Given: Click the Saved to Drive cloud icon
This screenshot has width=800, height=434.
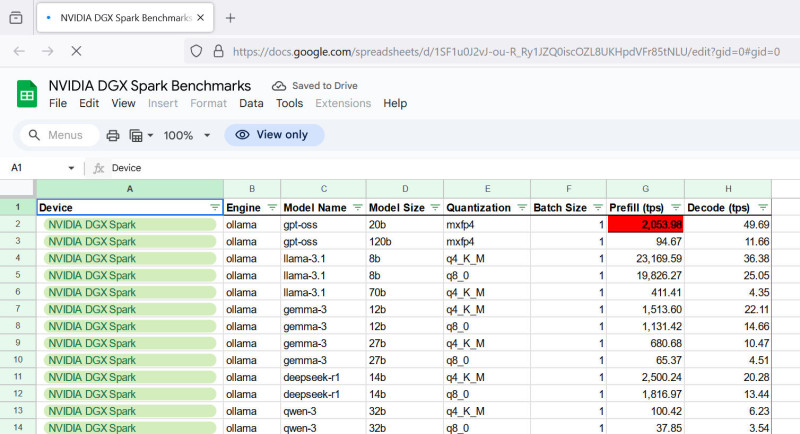Looking at the screenshot, I should 279,86.
